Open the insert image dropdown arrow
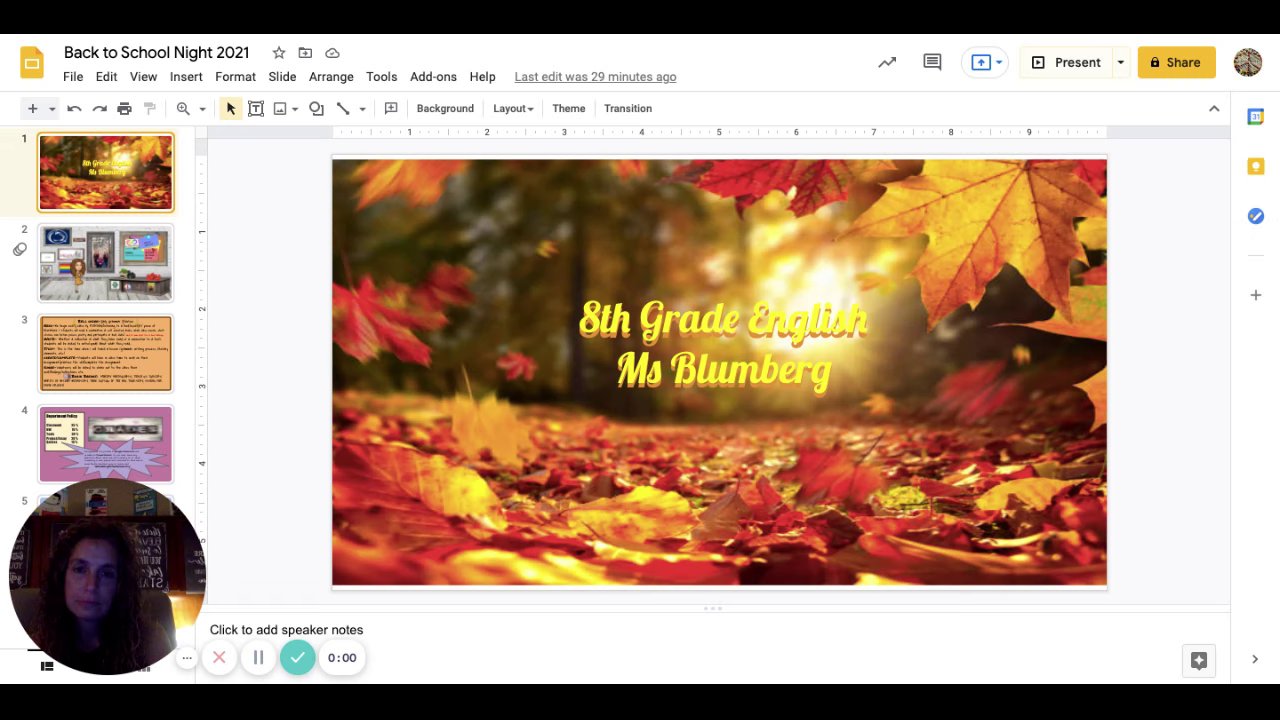Image resolution: width=1280 pixels, height=720 pixels. (295, 109)
